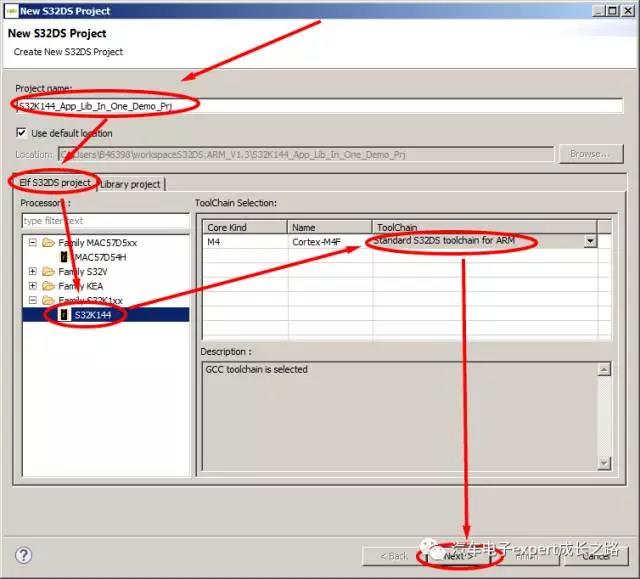Click the S32K144 chip icon
The height and width of the screenshot is (579, 640).
pos(63,314)
